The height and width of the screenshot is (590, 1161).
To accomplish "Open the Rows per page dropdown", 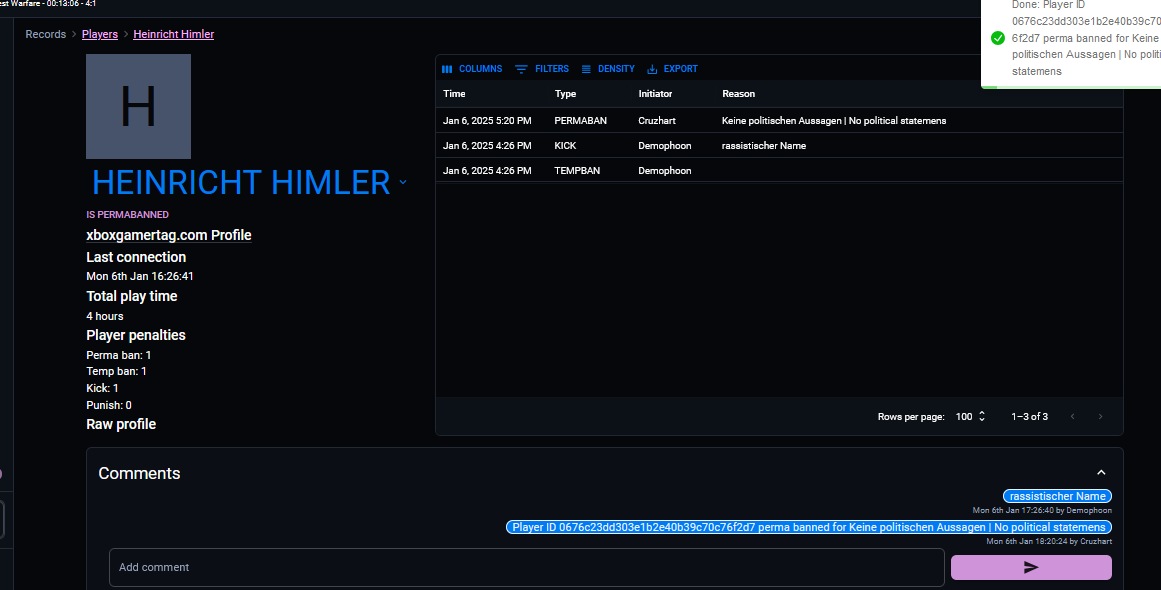I will (969, 416).
